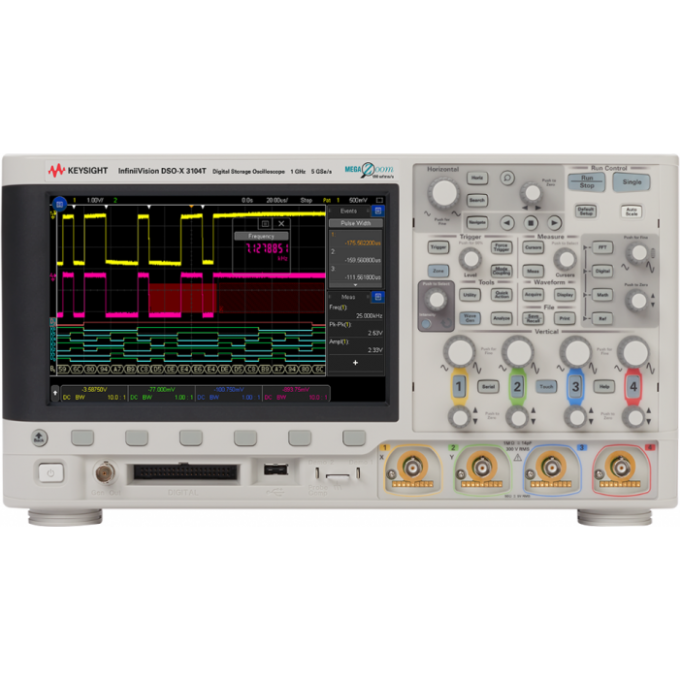Tap the 500mV trigger level readout

tap(358, 200)
